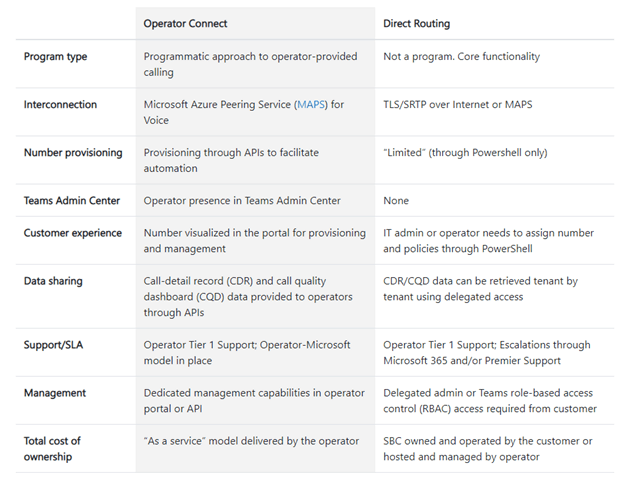Click the Program type row label

[55, 56]
